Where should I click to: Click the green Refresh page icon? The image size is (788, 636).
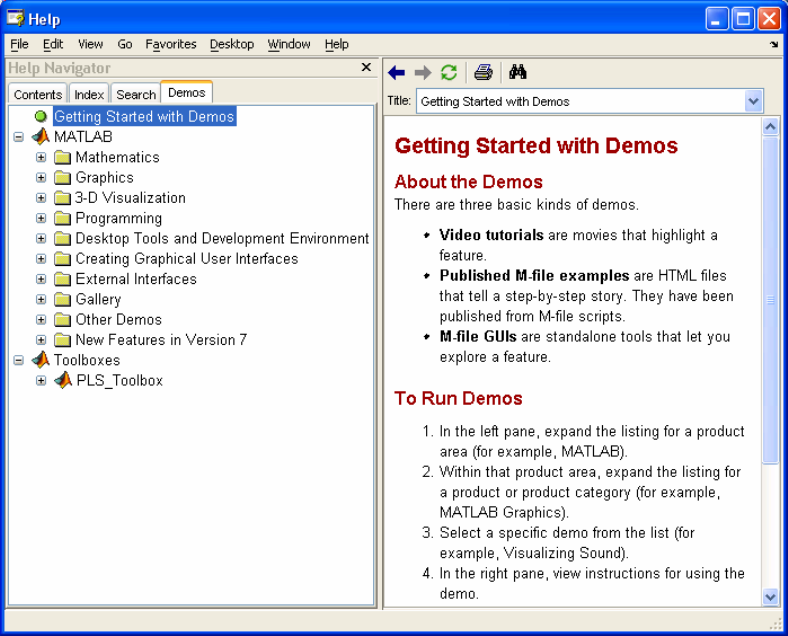click(449, 72)
